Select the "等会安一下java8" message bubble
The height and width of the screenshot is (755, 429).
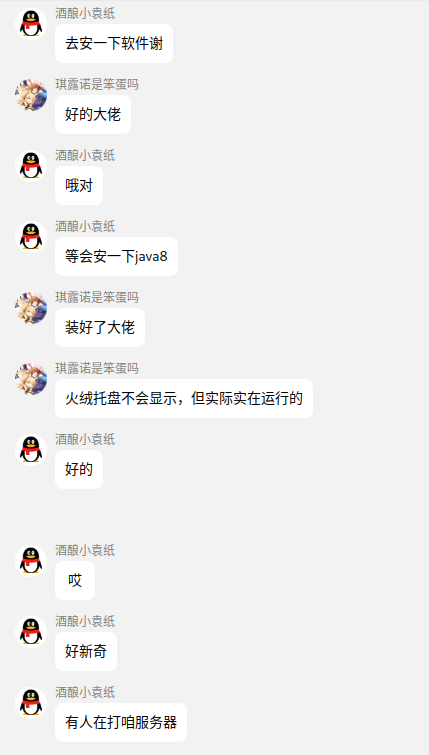coord(117,256)
